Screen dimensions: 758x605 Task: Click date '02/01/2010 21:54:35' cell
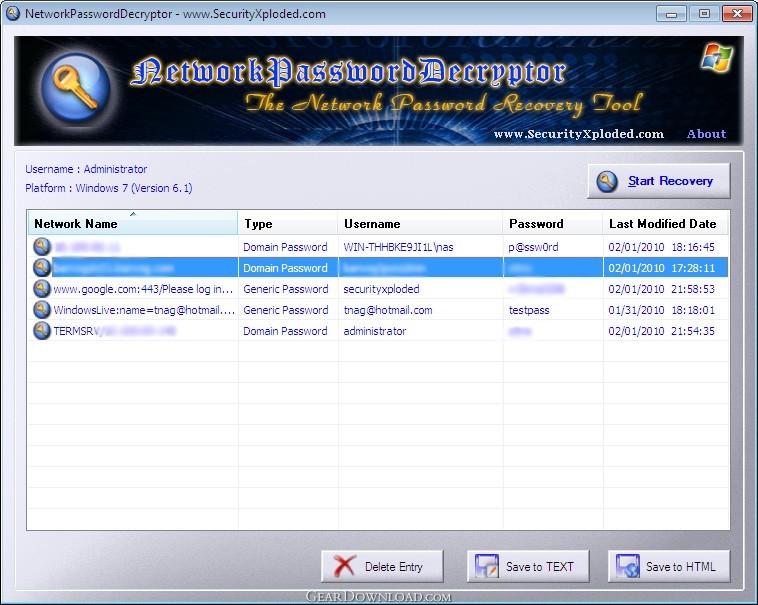[661, 331]
